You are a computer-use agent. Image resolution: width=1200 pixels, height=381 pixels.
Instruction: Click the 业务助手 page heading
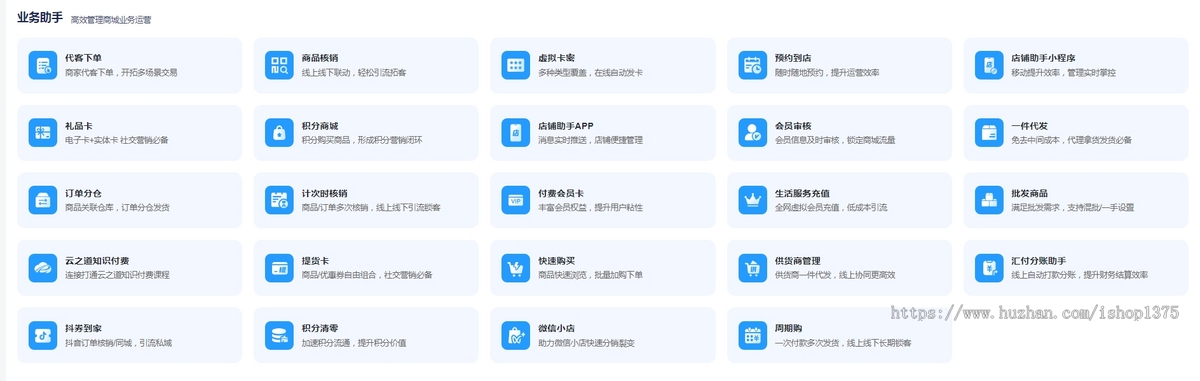tap(41, 17)
